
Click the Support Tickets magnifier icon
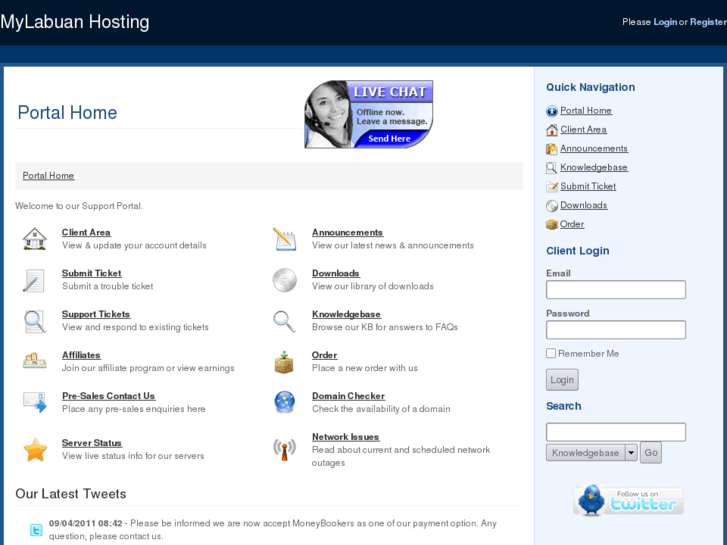coord(35,321)
